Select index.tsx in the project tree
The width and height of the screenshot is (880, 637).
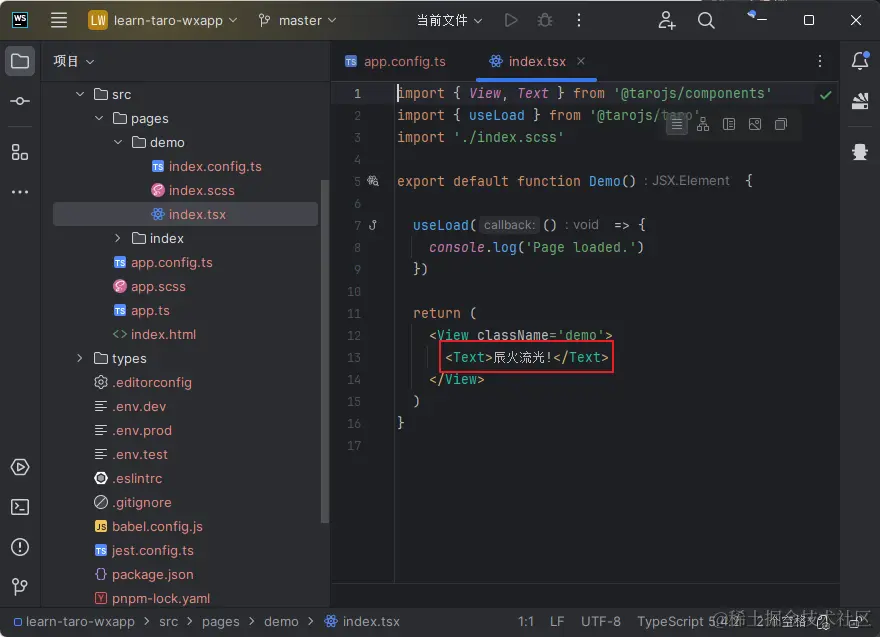pyautogui.click(x=185, y=214)
